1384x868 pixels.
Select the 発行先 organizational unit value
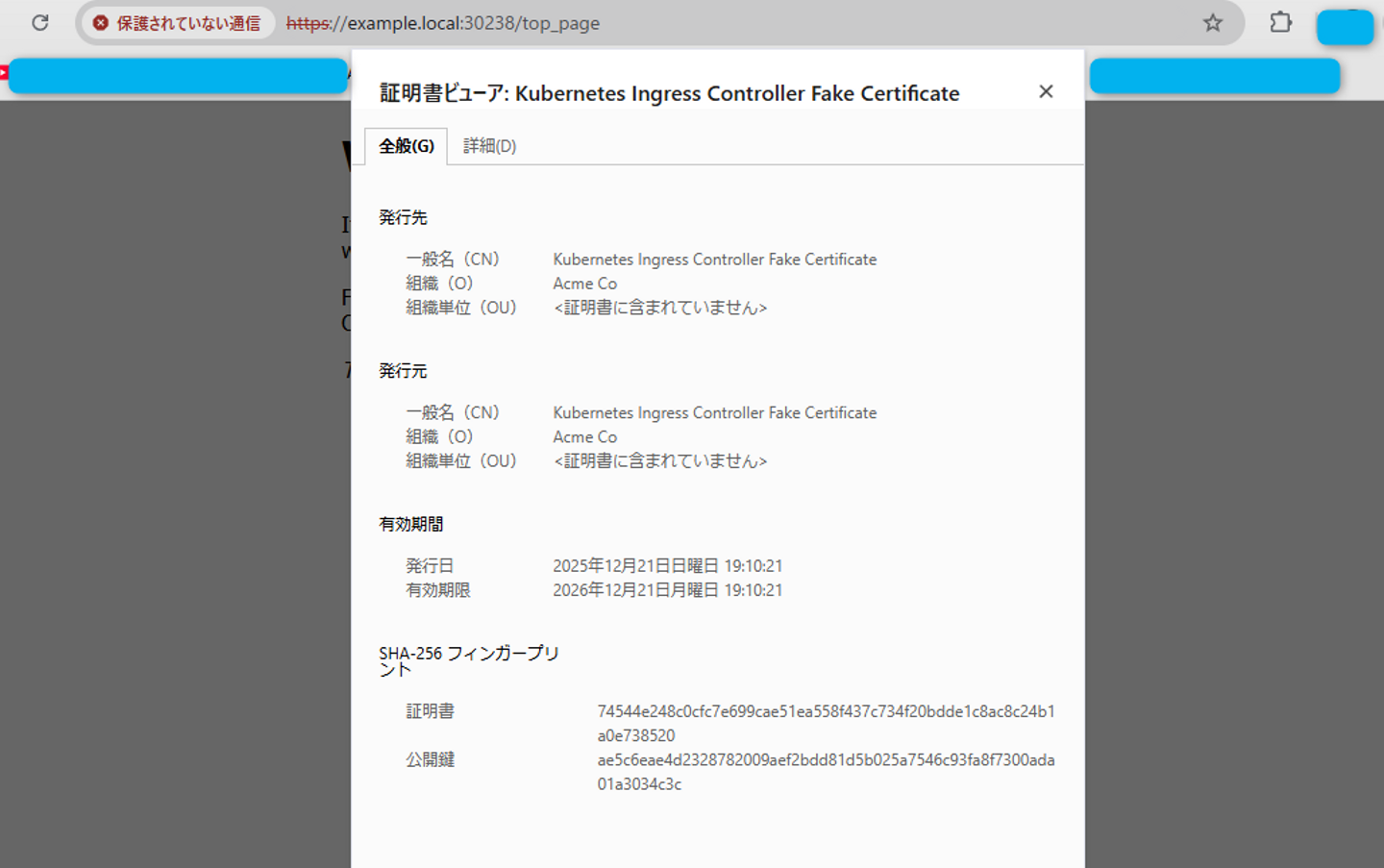tap(660, 308)
